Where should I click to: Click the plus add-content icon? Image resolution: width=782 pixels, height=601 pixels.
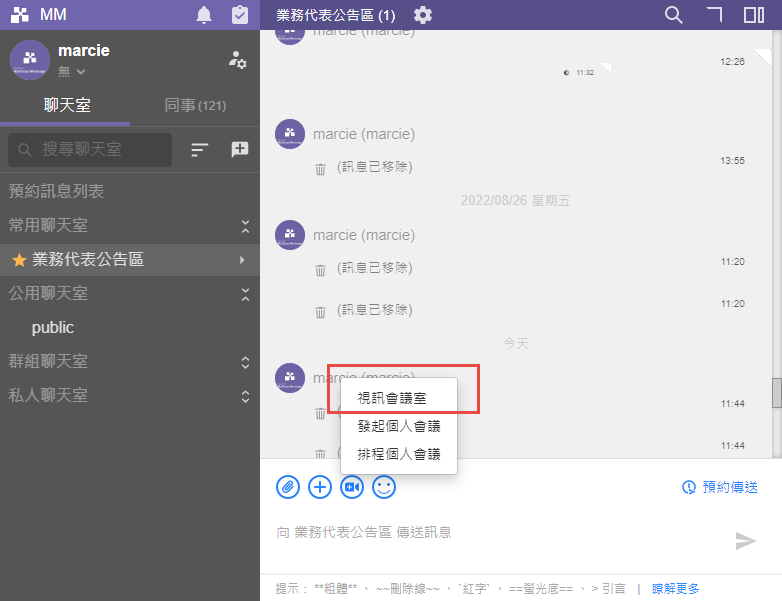click(320, 487)
